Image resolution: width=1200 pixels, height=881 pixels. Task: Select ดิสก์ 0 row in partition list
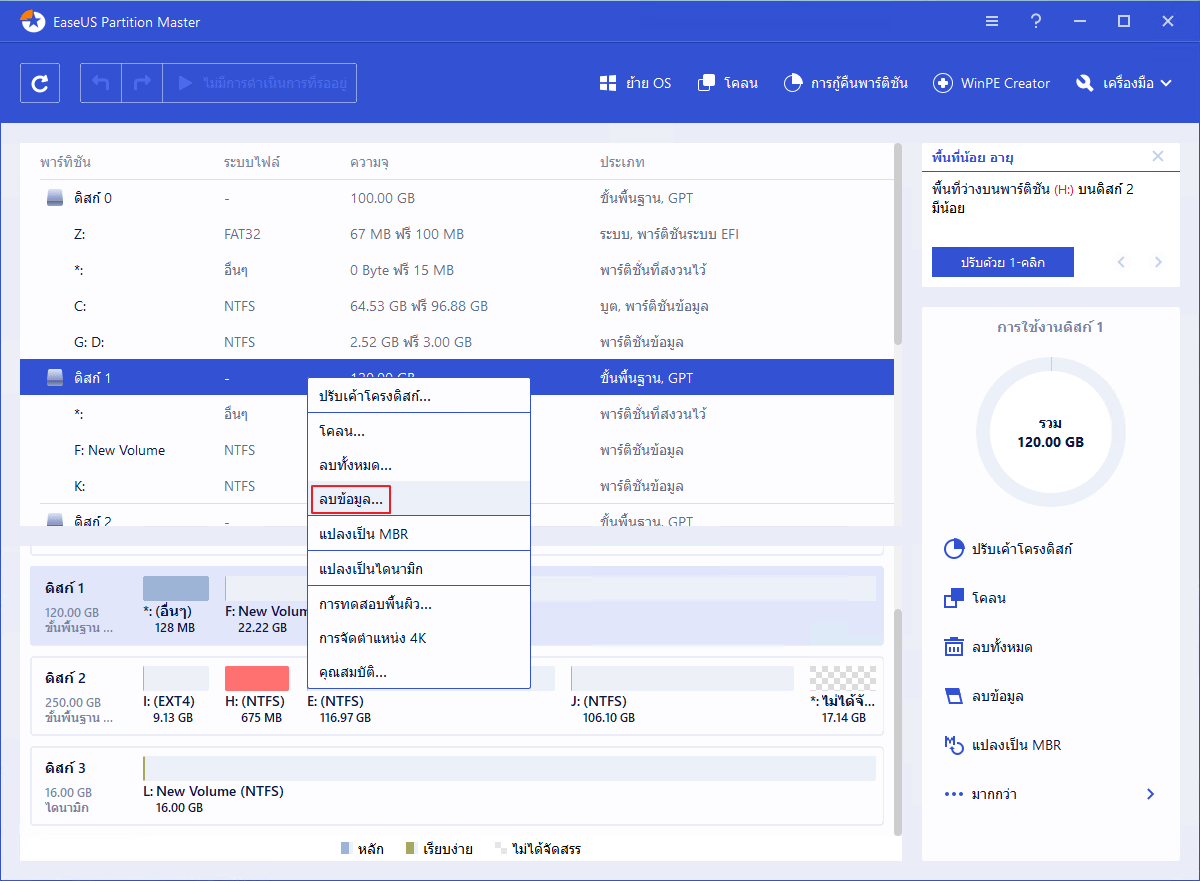457,198
